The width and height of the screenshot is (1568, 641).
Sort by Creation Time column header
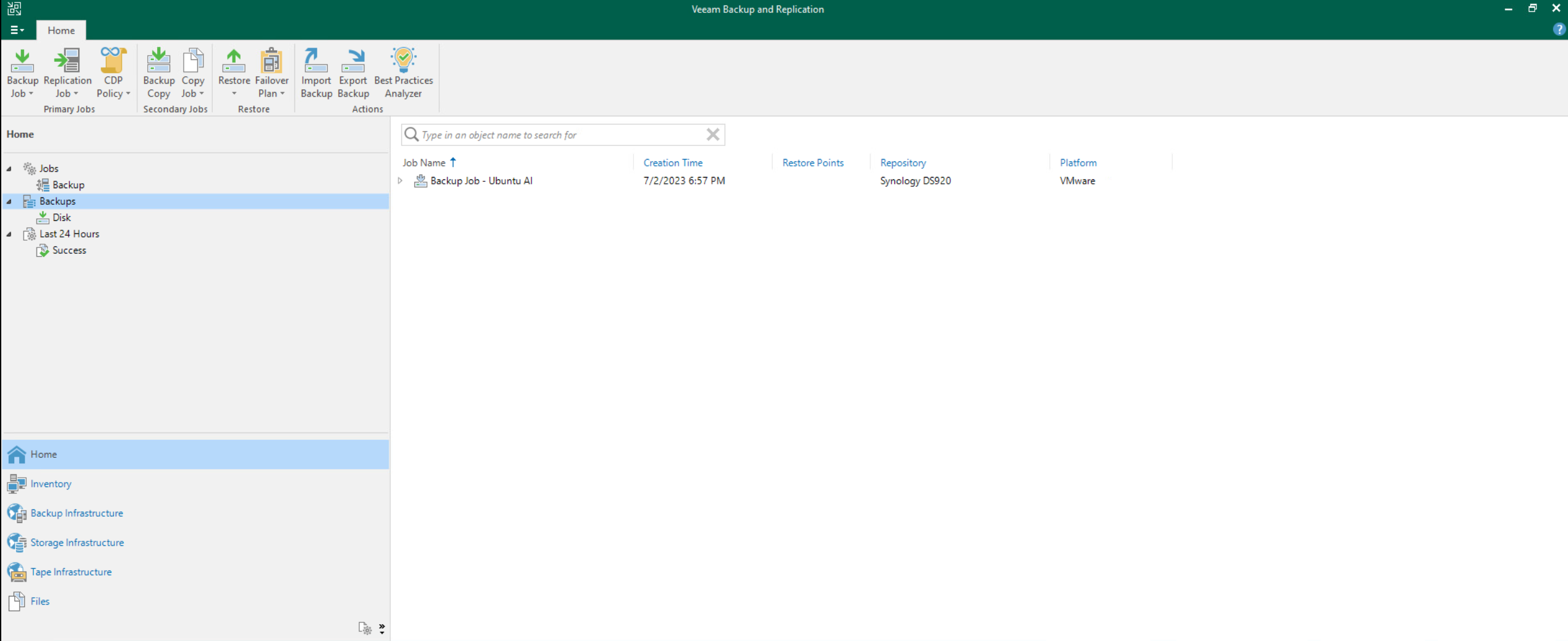(673, 163)
